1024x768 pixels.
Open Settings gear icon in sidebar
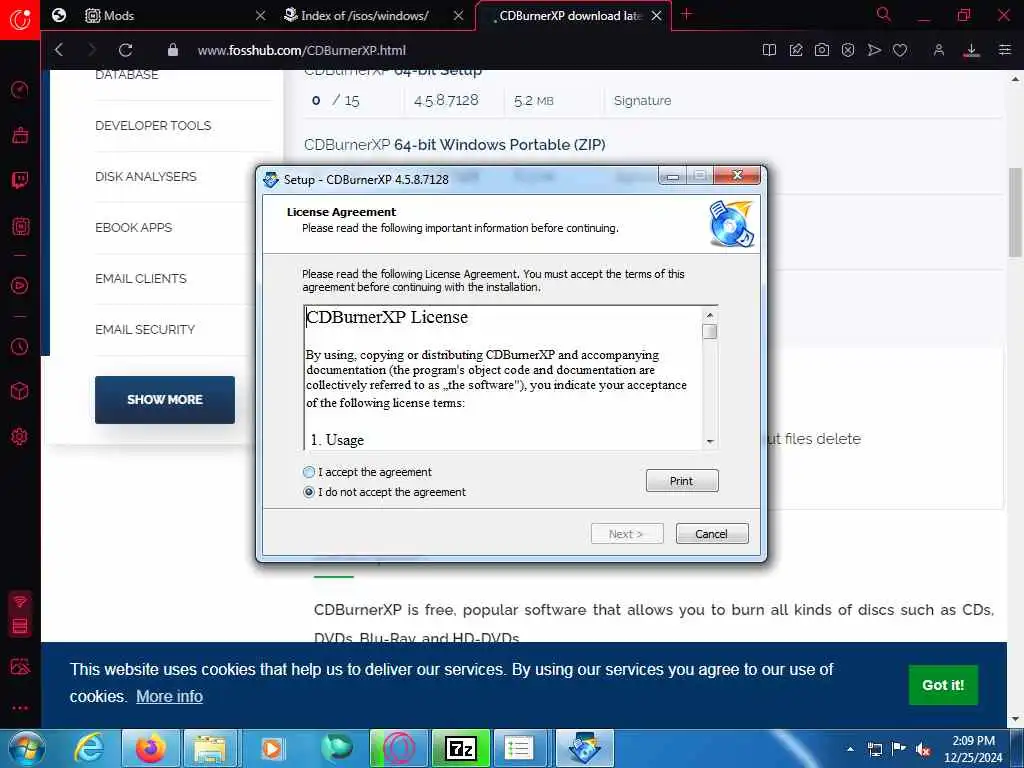coord(20,436)
